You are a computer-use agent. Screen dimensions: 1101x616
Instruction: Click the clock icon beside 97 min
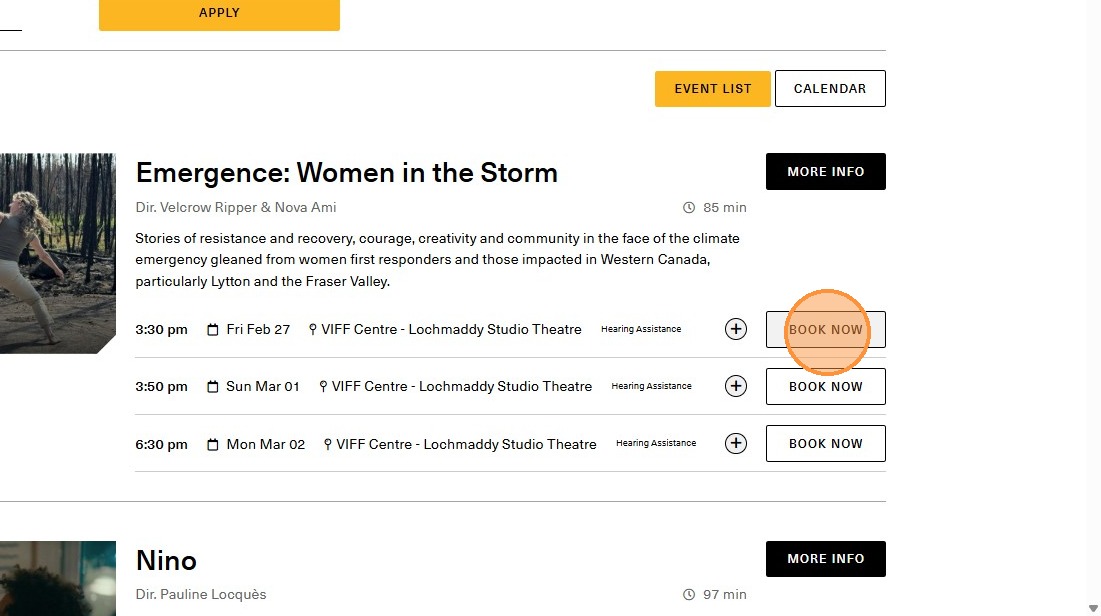point(689,595)
